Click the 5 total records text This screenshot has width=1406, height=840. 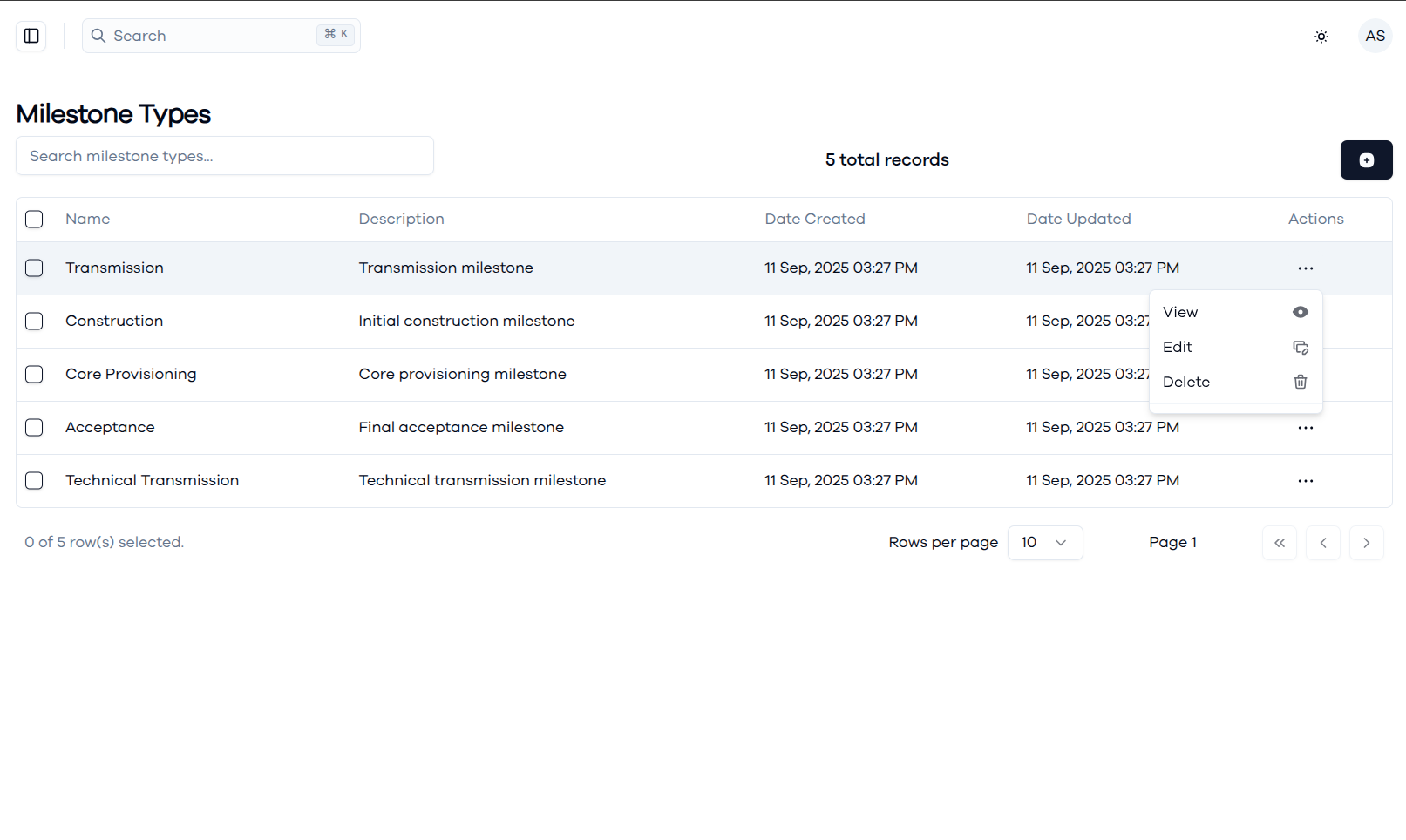point(886,160)
